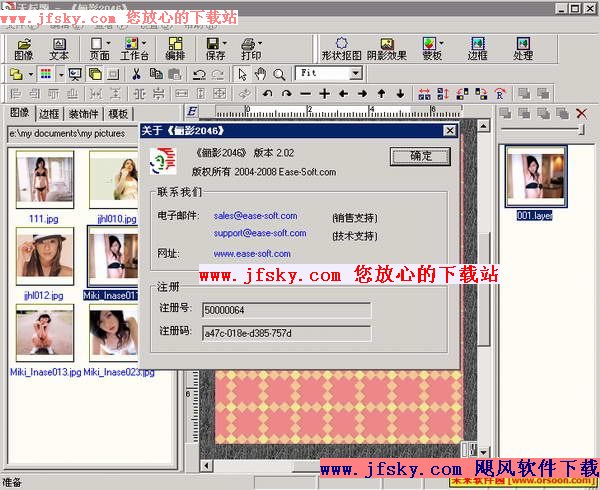Expand the yellow layers icon dropdown arrow

coord(31,74)
